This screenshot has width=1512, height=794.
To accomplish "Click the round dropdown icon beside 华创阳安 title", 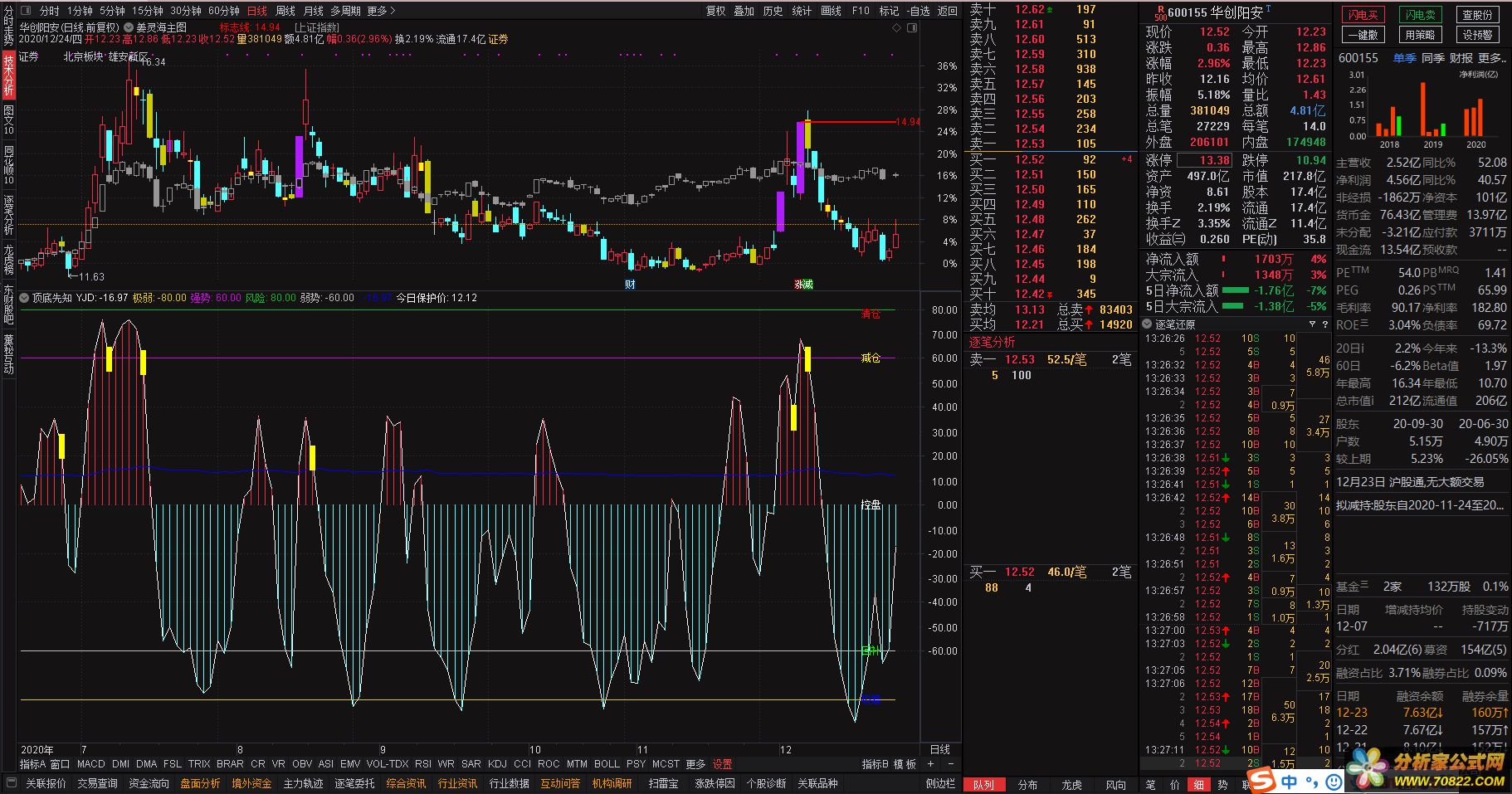I will pos(128,27).
